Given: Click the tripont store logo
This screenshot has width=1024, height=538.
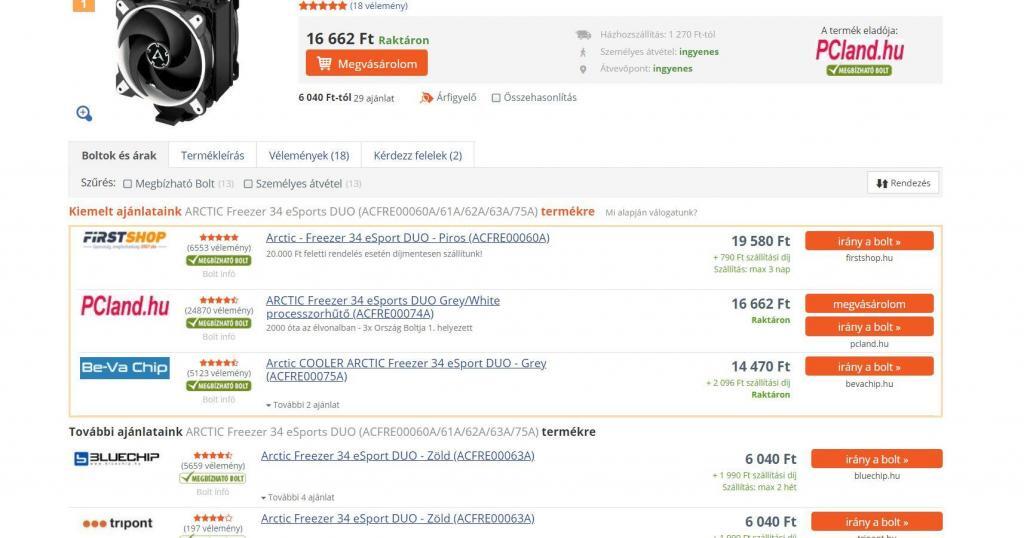Looking at the screenshot, I should [117, 523].
